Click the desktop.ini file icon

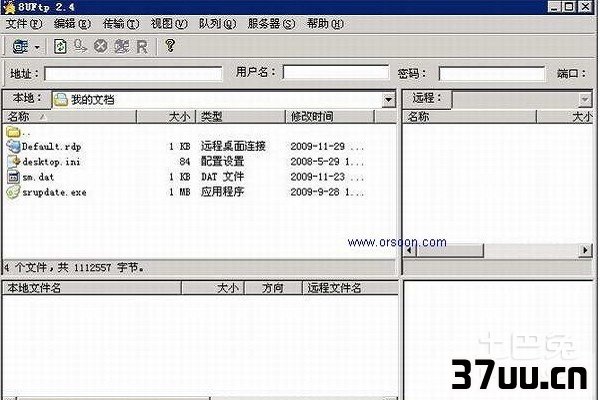tap(13, 162)
